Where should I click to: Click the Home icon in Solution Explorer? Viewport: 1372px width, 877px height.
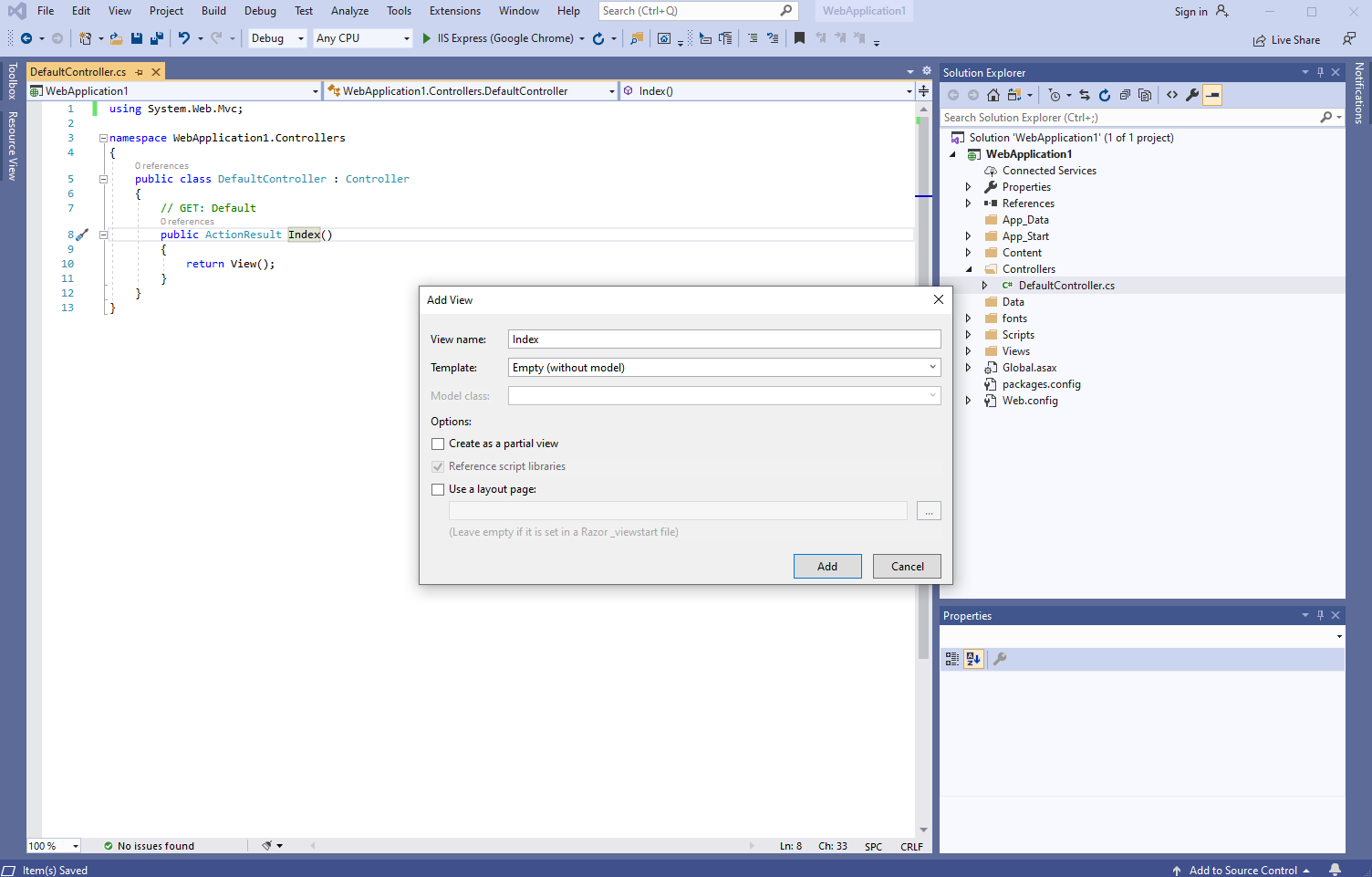tap(993, 95)
